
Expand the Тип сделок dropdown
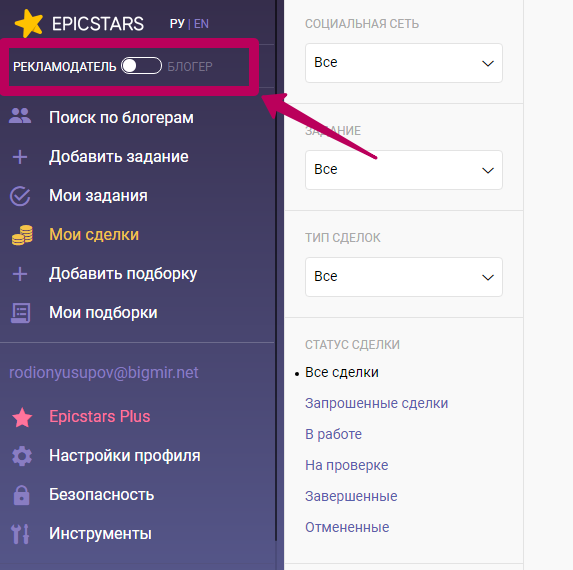tap(404, 277)
